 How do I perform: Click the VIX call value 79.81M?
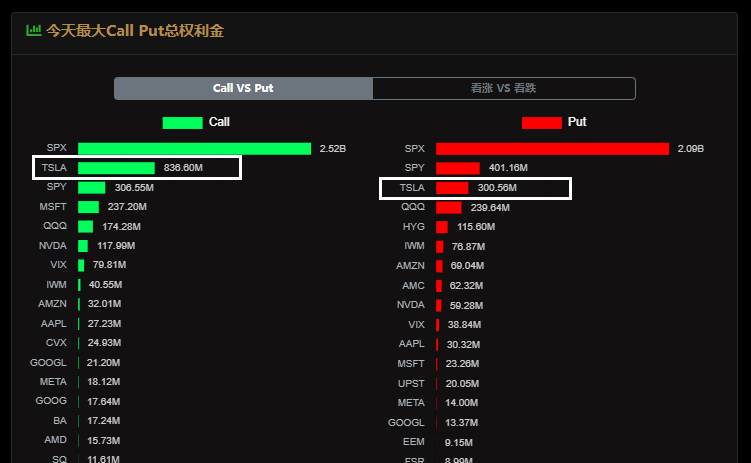[x=109, y=265]
